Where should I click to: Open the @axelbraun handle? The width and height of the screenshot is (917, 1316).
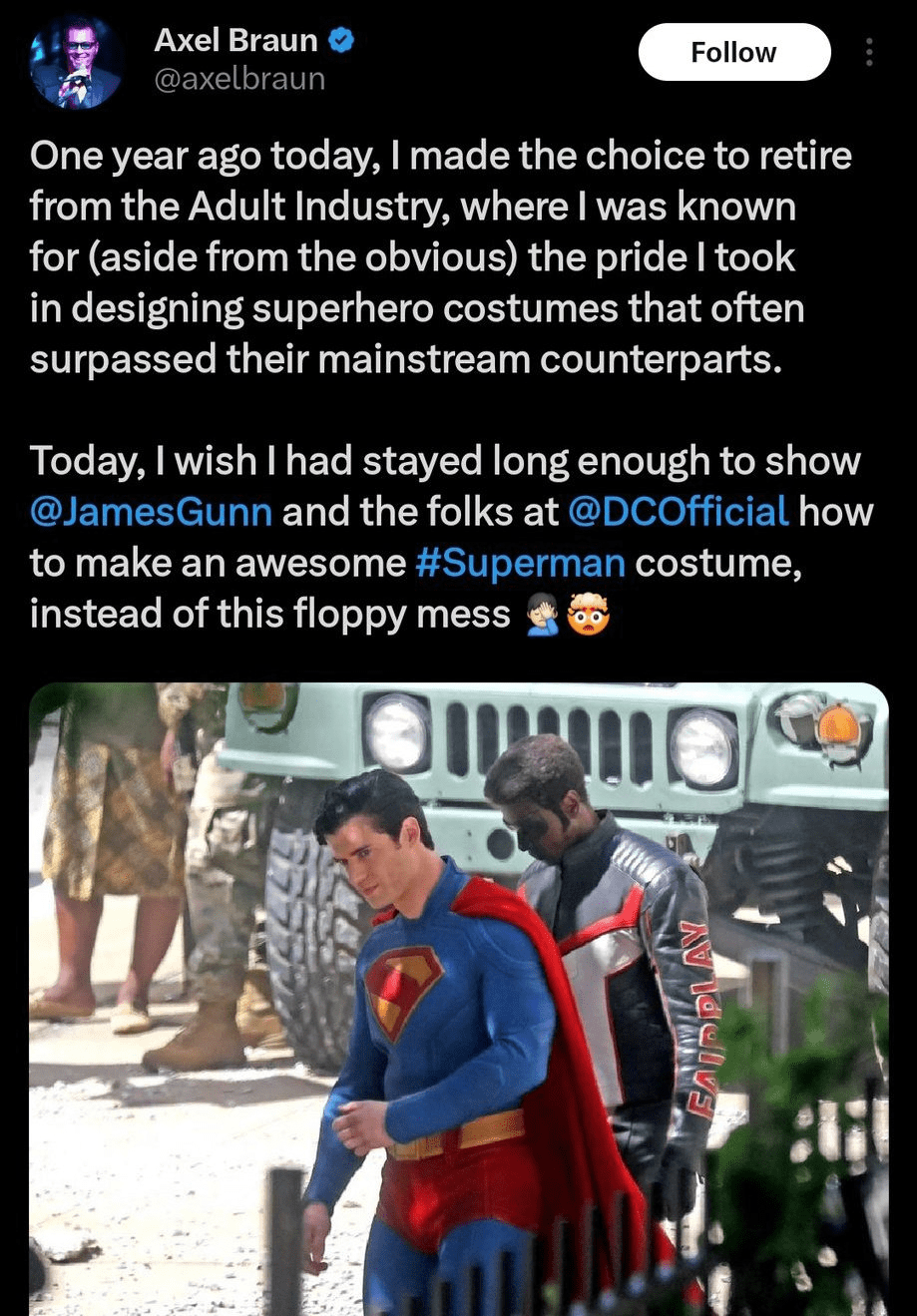(x=239, y=80)
